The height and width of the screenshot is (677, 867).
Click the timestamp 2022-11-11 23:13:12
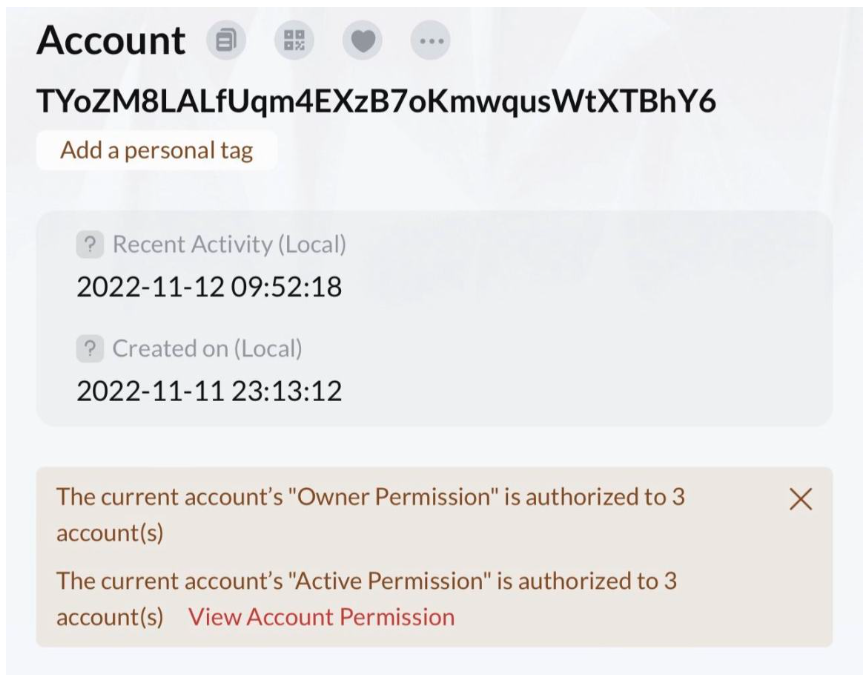pyautogui.click(x=209, y=391)
